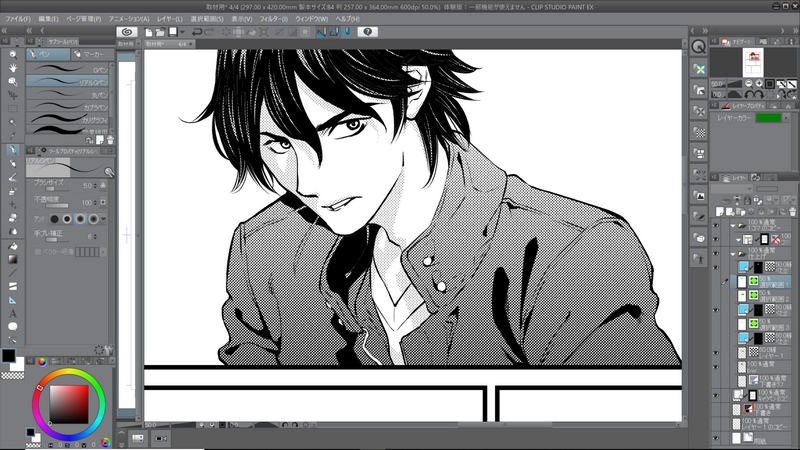Select the Airbrush tool
The image size is (800, 450).
[13, 191]
